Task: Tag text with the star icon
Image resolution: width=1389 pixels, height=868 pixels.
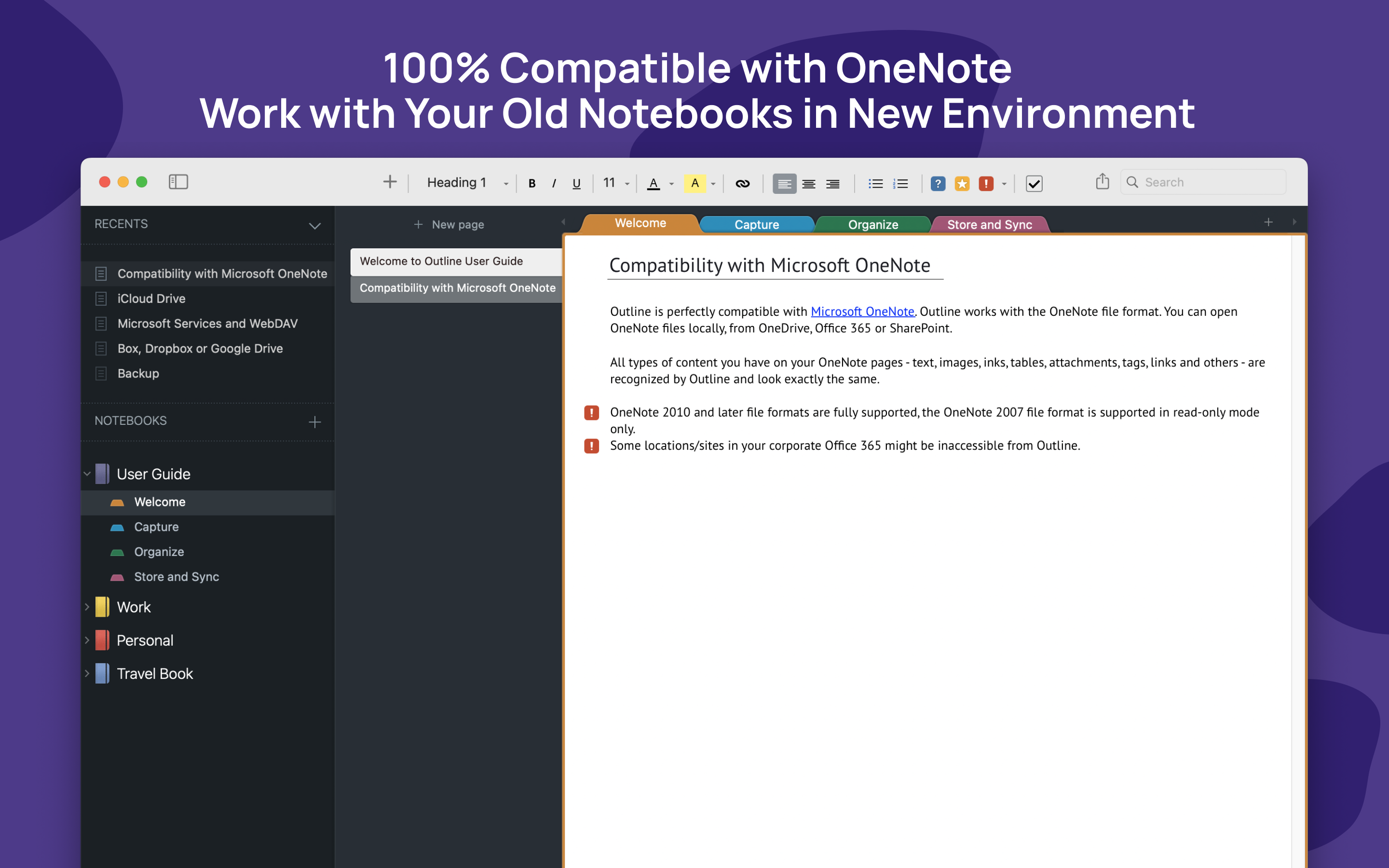Action: click(x=962, y=183)
